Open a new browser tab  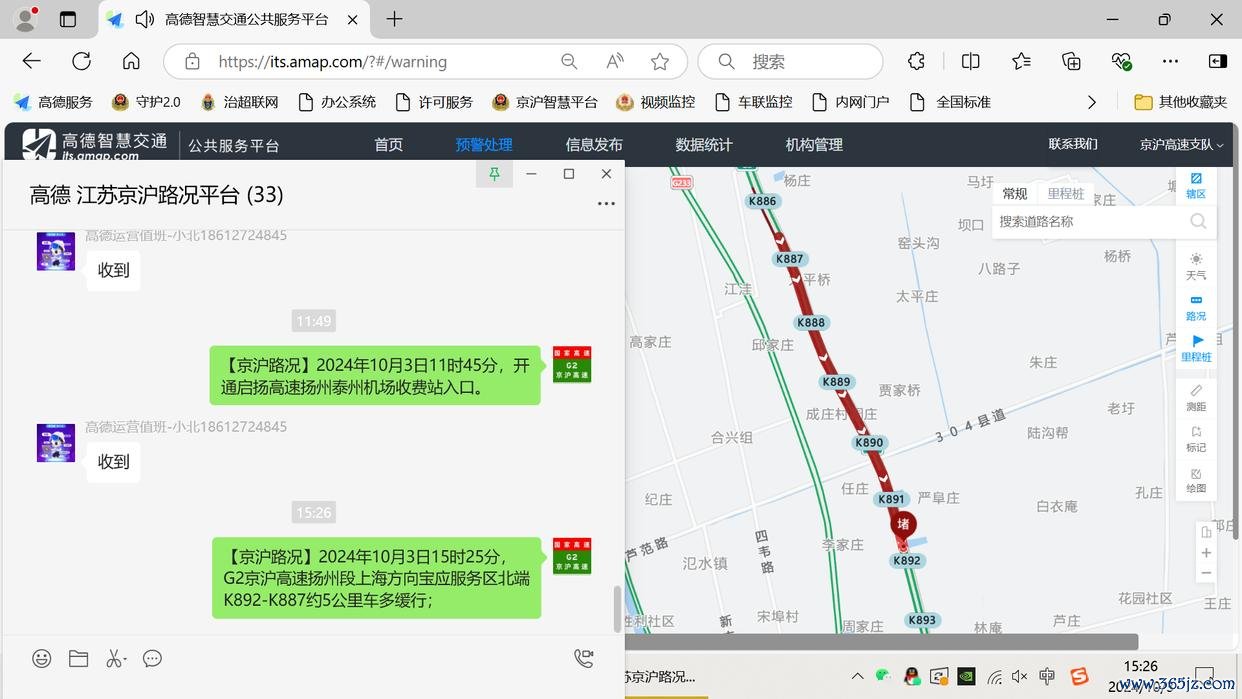coord(395,19)
